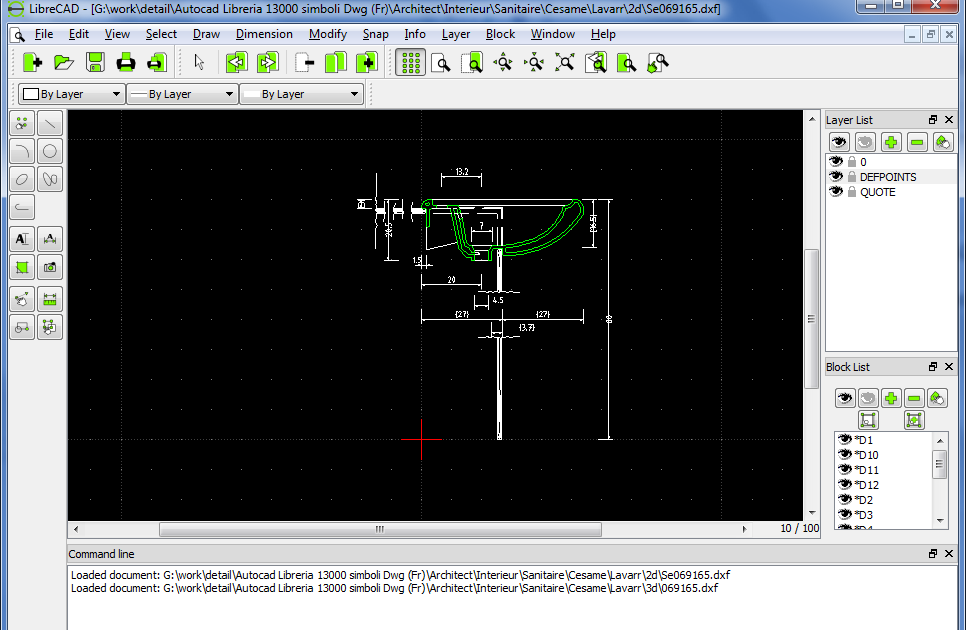Screen dimensions: 966x630
Task: Toggle lock on QUOTE layer
Action: 852,192
